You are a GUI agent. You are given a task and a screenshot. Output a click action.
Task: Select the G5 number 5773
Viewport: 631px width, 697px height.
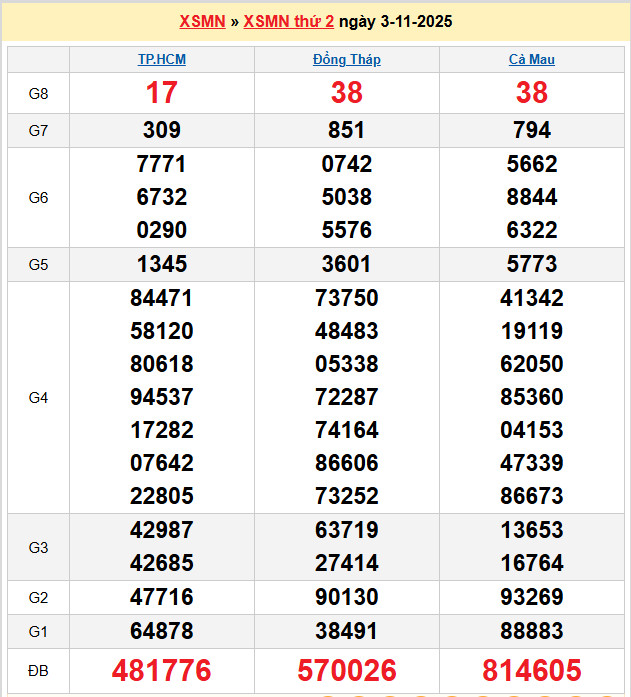(x=531, y=264)
